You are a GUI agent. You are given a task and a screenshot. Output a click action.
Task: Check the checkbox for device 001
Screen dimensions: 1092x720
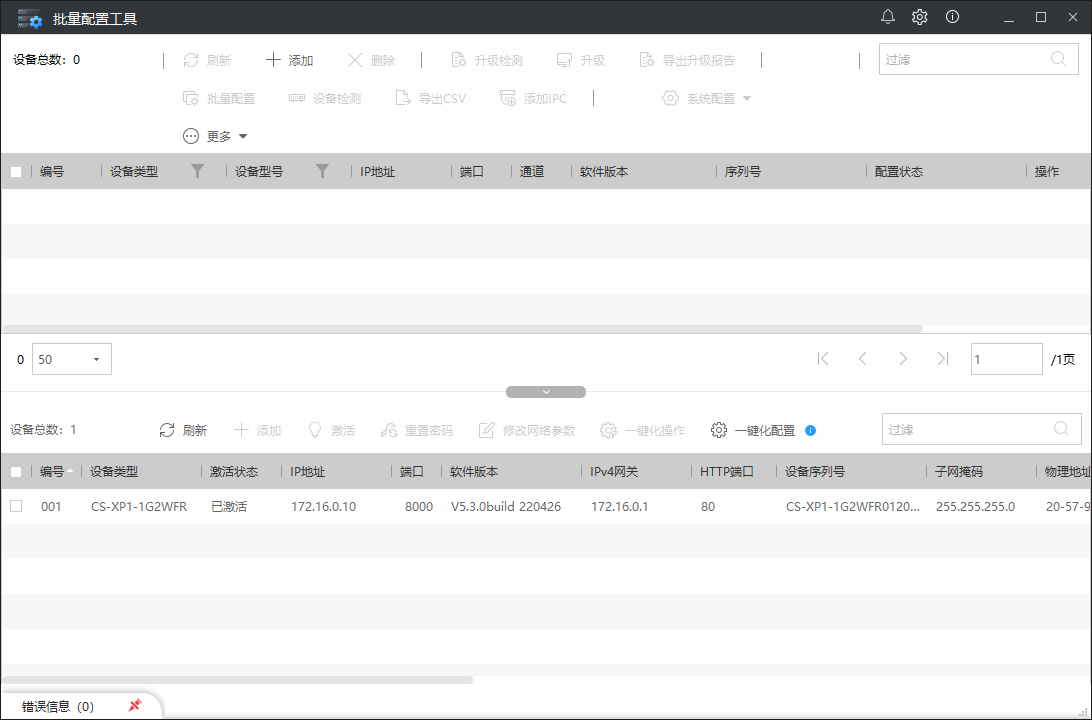point(16,506)
